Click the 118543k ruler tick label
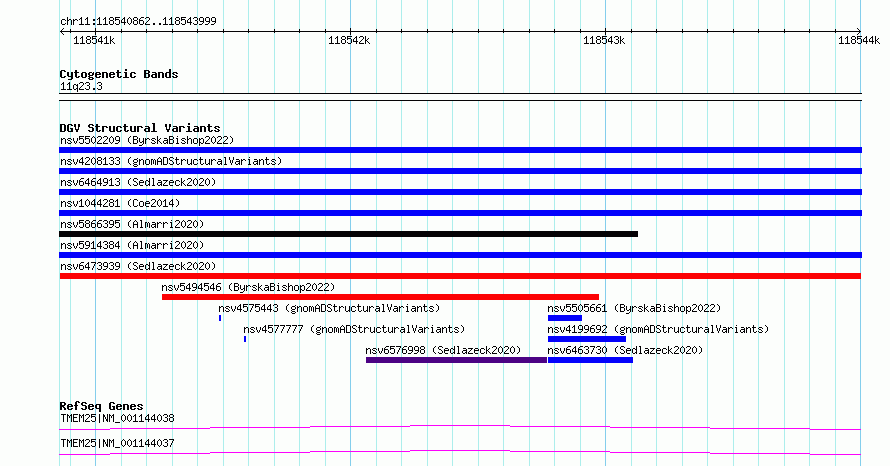 [x=604, y=40]
